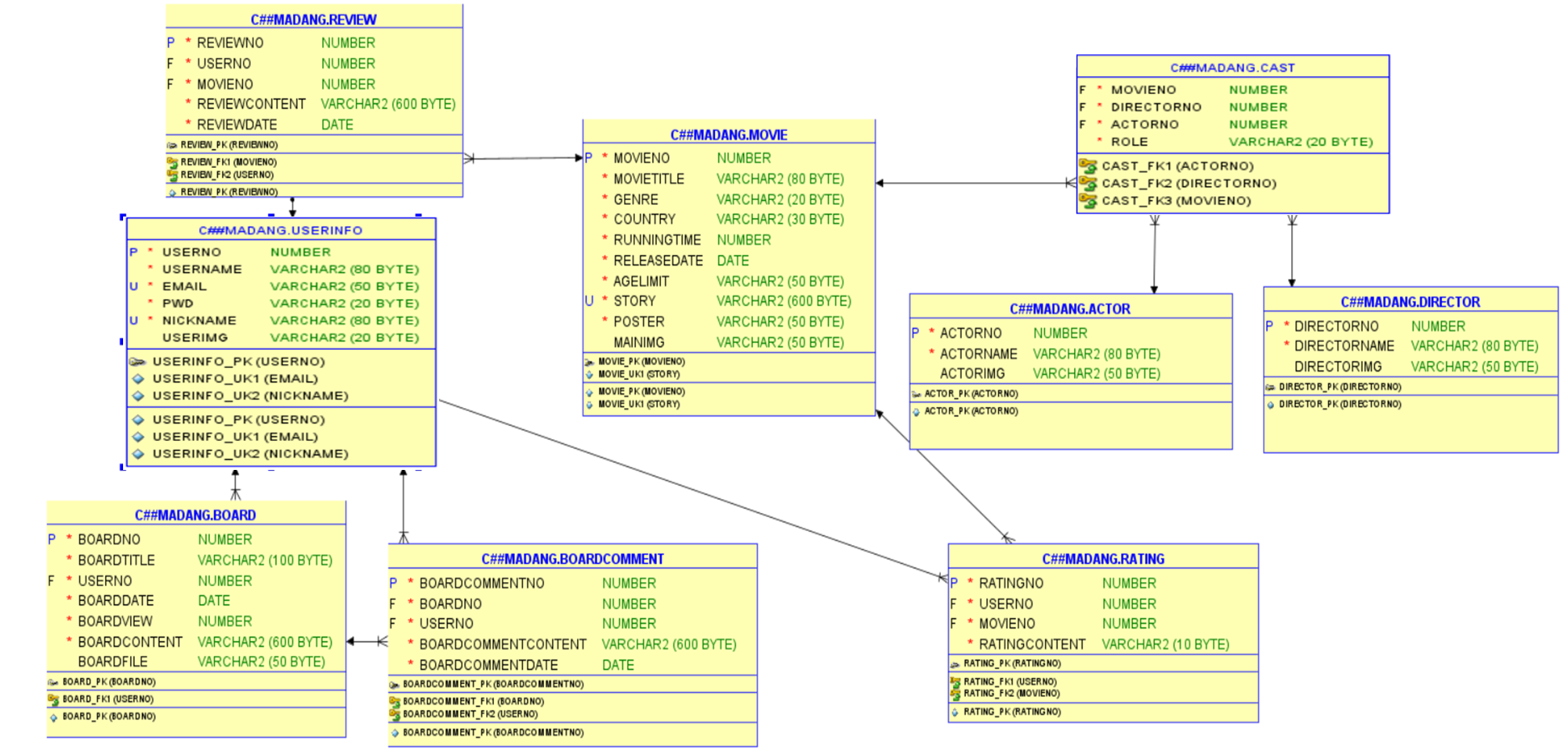This screenshot has width=1568, height=750.
Task: Click the REVIEW_PK primary key icon
Action: pyautogui.click(x=171, y=144)
